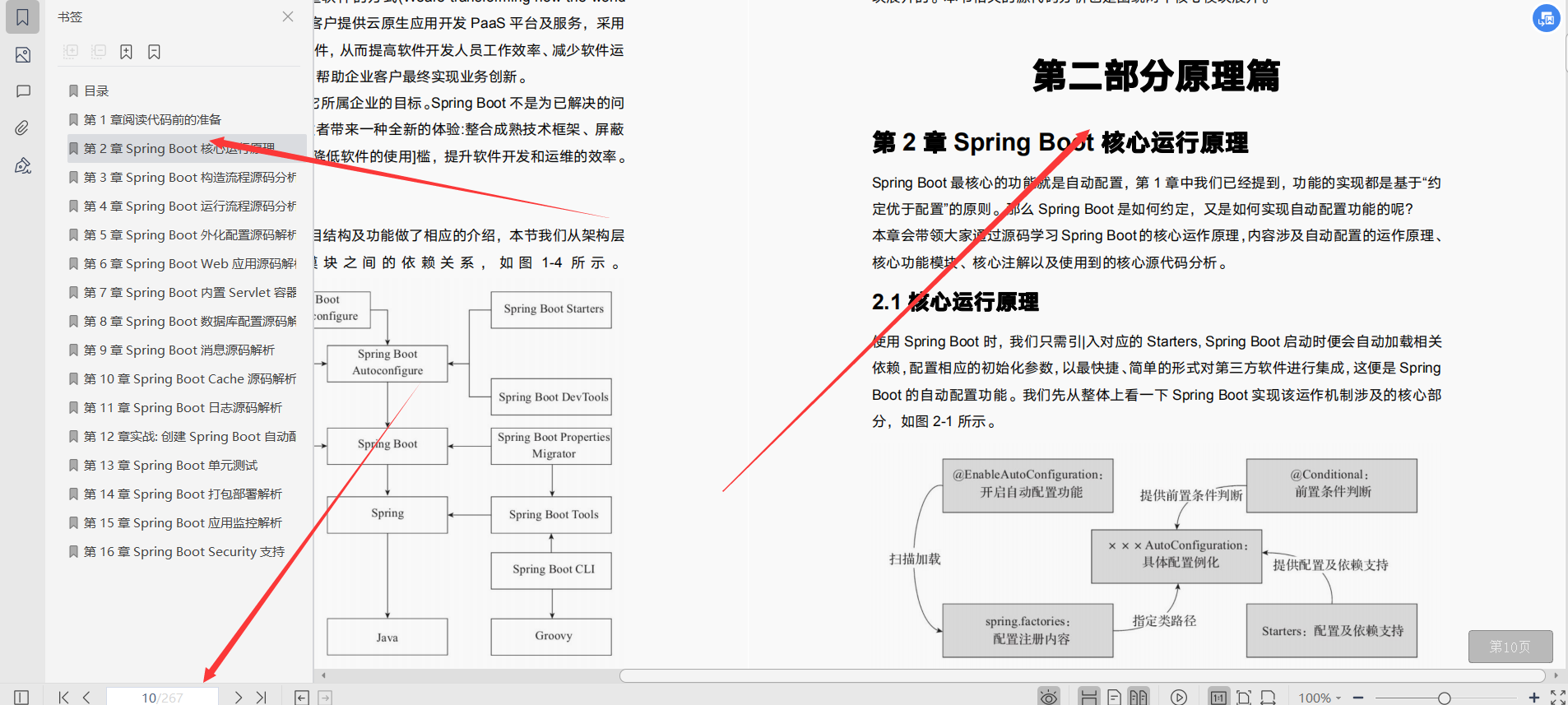Image resolution: width=1568 pixels, height=705 pixels.
Task: Click the Spring Boot DevTools diagram box
Action: (551, 397)
